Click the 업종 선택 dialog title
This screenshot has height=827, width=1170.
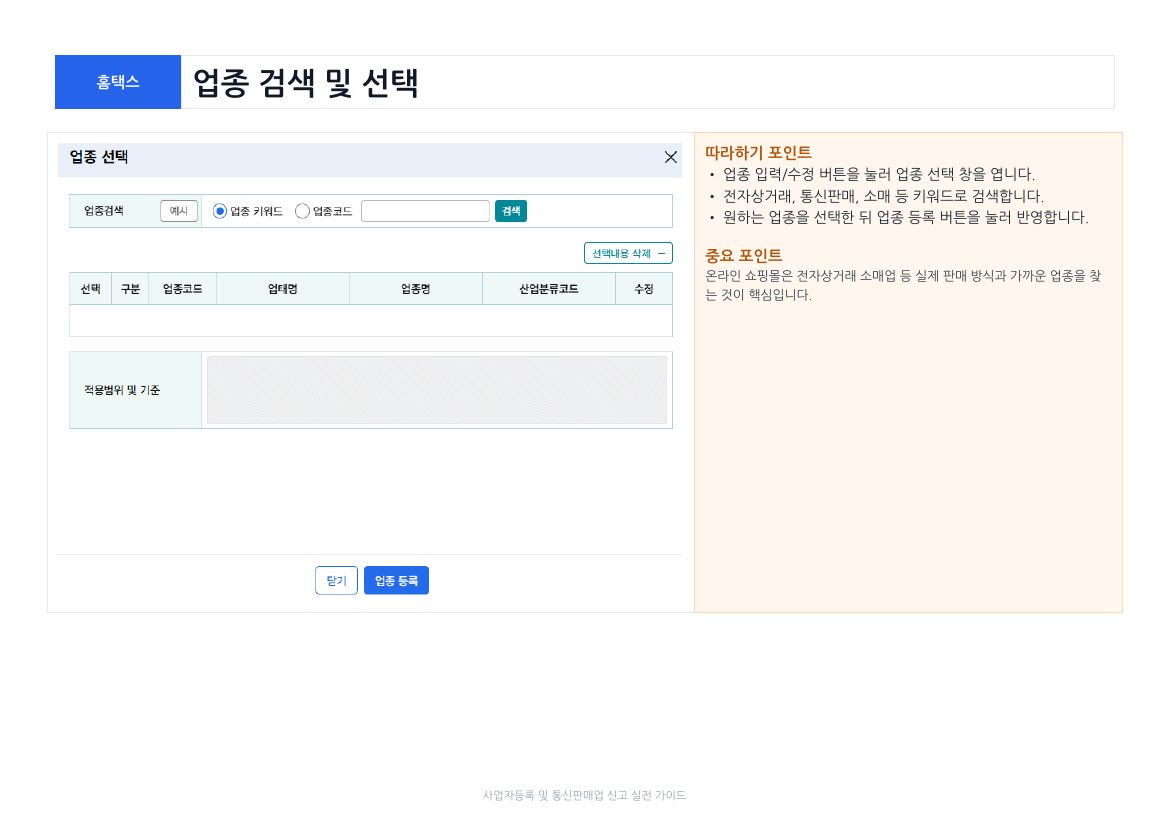(x=98, y=157)
